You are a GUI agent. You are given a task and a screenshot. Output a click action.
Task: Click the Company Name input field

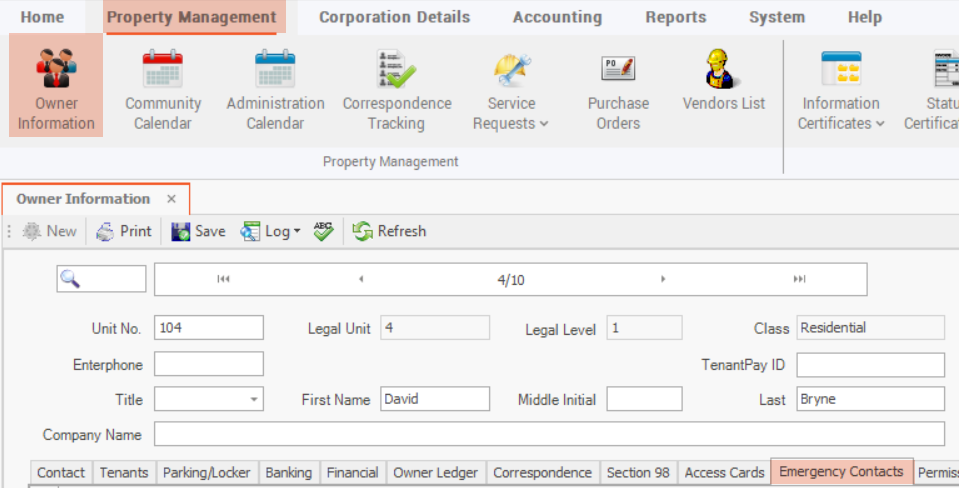[x=548, y=435]
